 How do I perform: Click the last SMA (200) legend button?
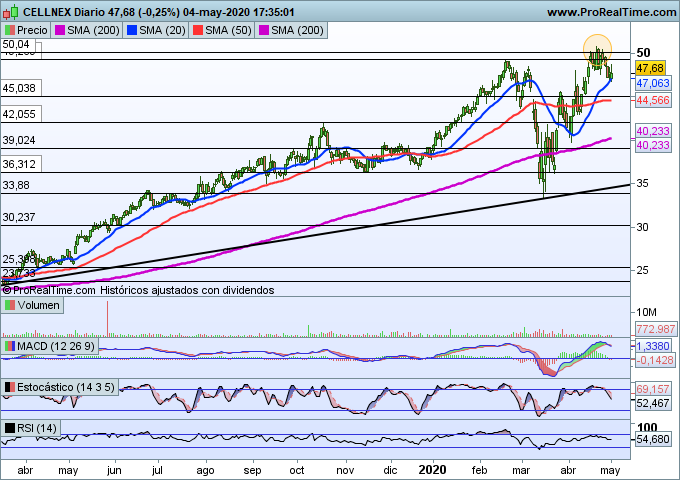point(291,30)
